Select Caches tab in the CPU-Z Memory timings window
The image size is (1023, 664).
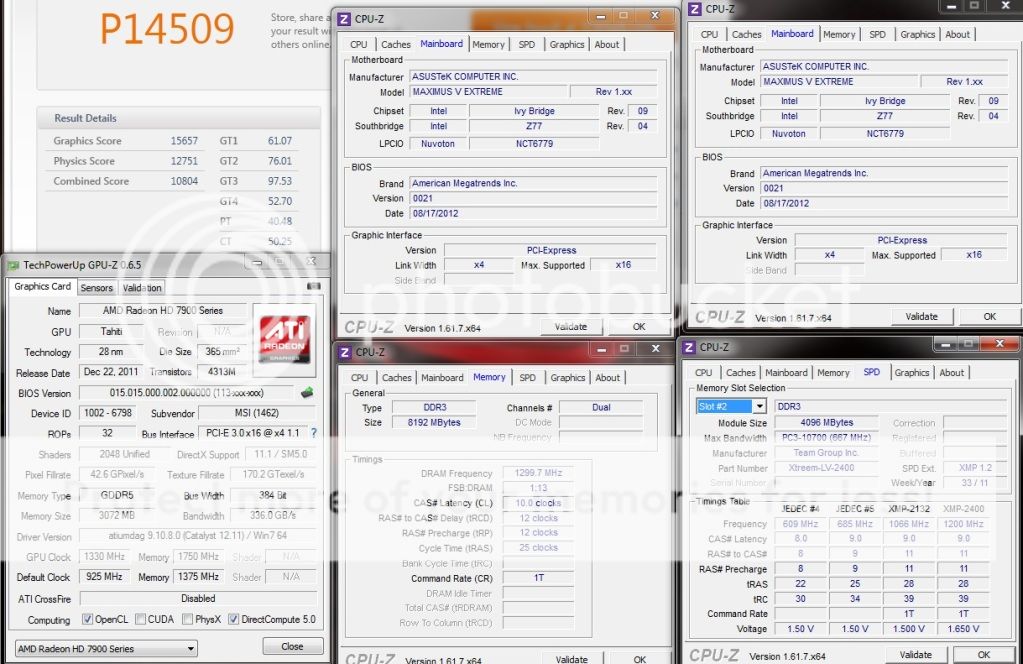397,378
